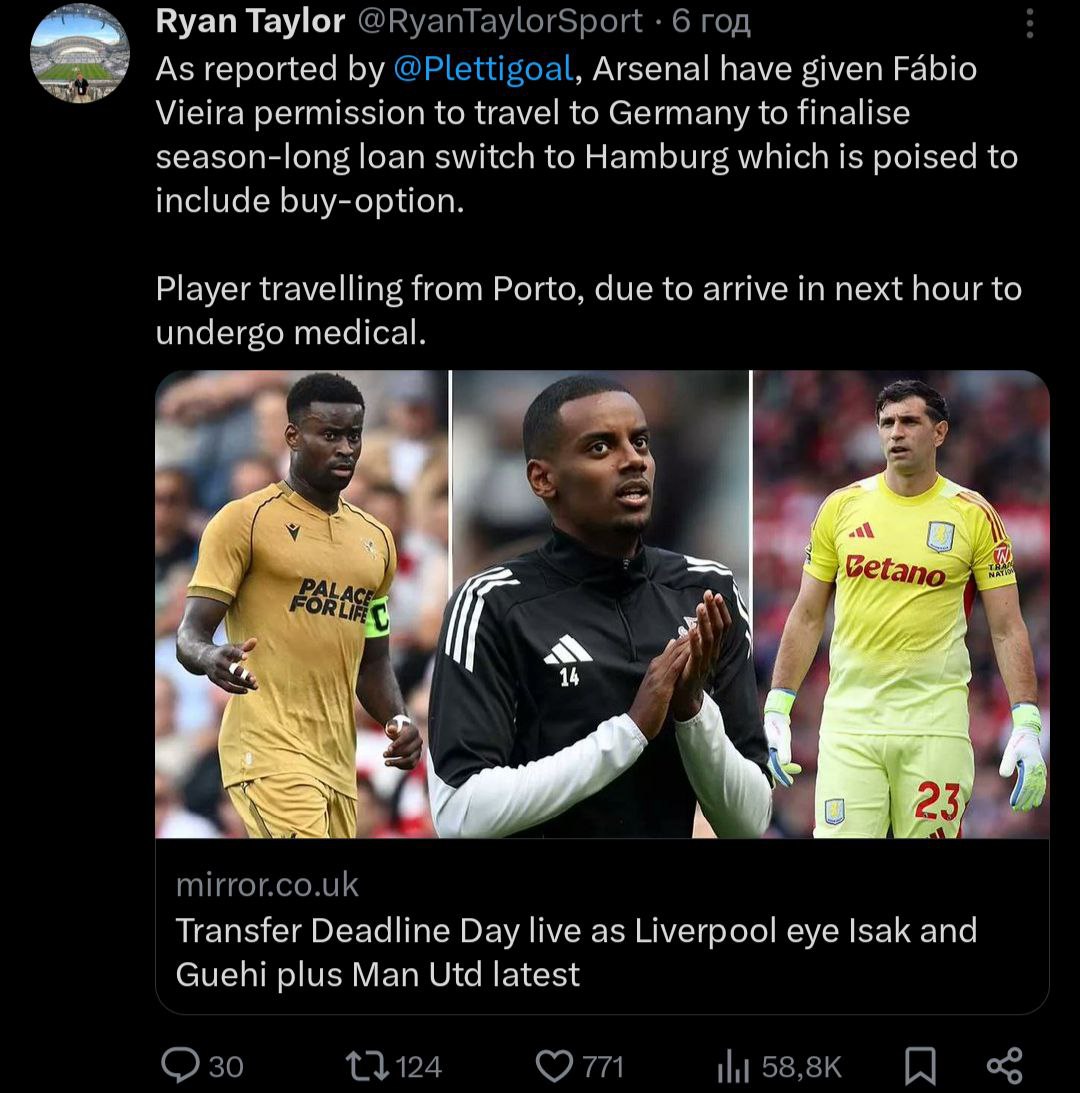Screen dimensions: 1080x1093
Task: Open the @Plettigoal mention
Action: point(483,69)
